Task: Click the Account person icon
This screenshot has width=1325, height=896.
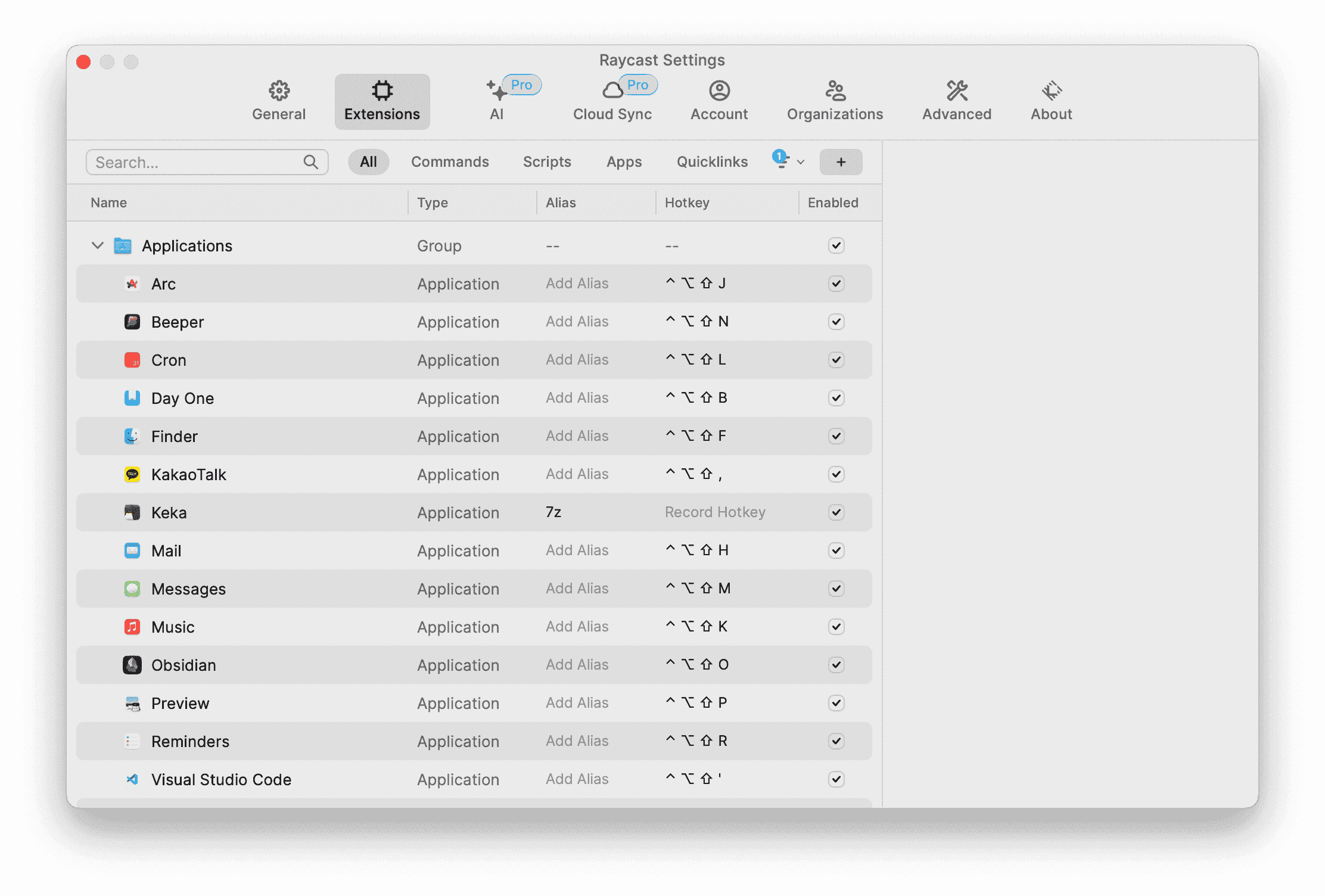Action: (x=719, y=91)
